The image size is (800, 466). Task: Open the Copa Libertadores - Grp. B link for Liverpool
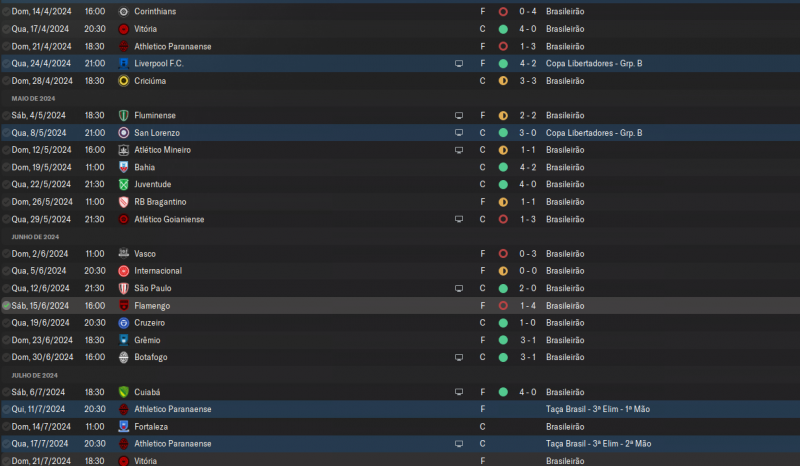pos(593,63)
